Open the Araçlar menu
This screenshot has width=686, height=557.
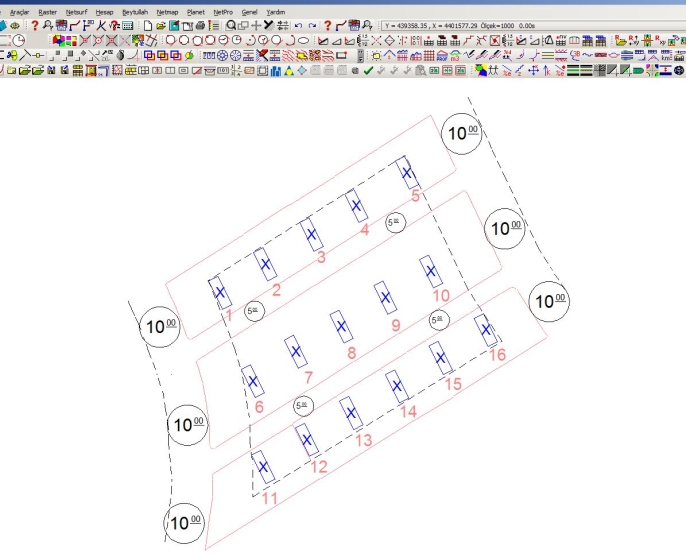[x=19, y=10]
